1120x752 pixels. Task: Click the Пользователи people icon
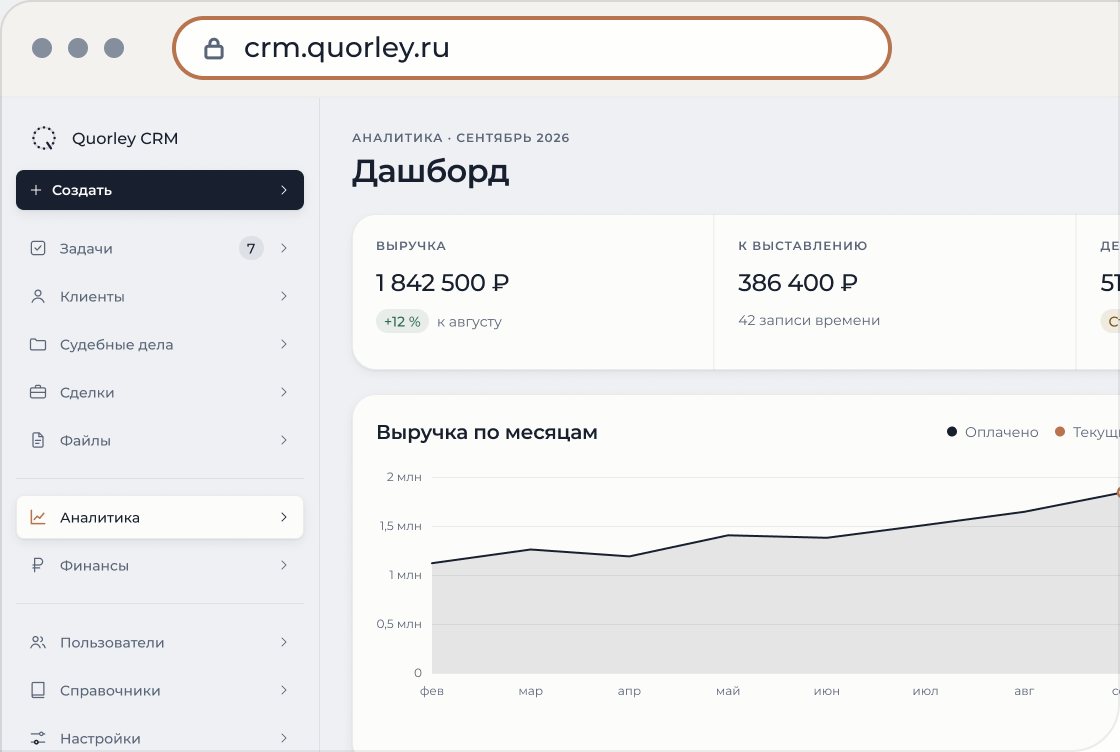click(38, 642)
